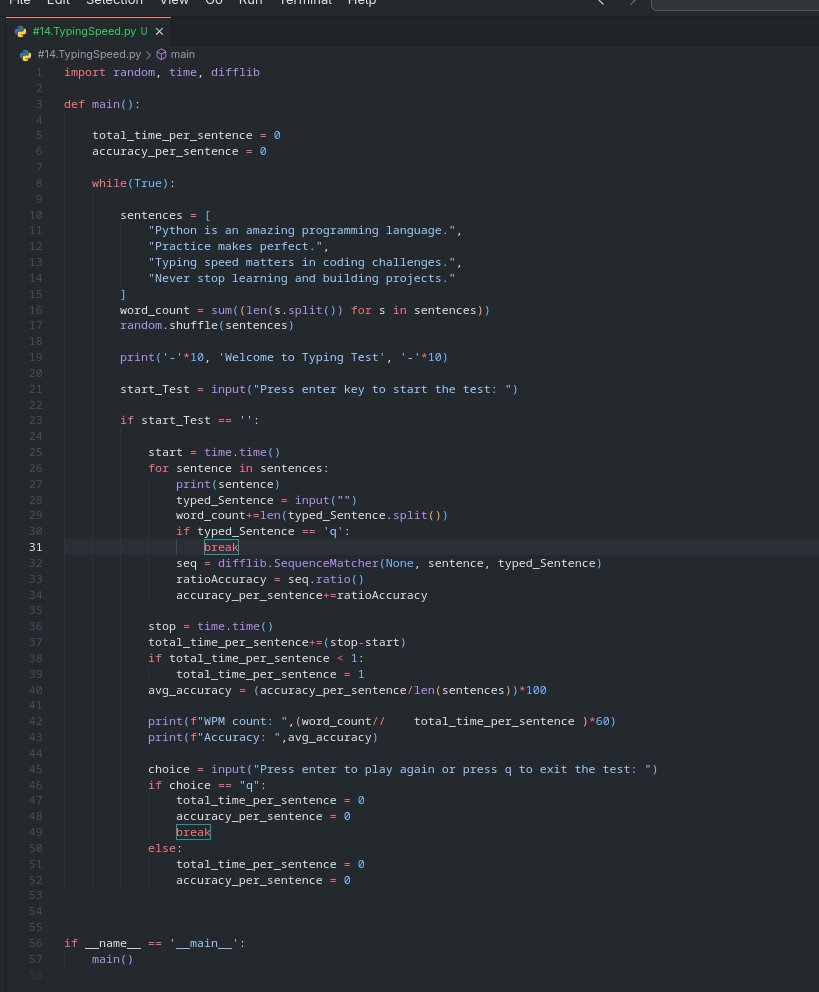Click 'difflib' in the import statement

point(235,72)
